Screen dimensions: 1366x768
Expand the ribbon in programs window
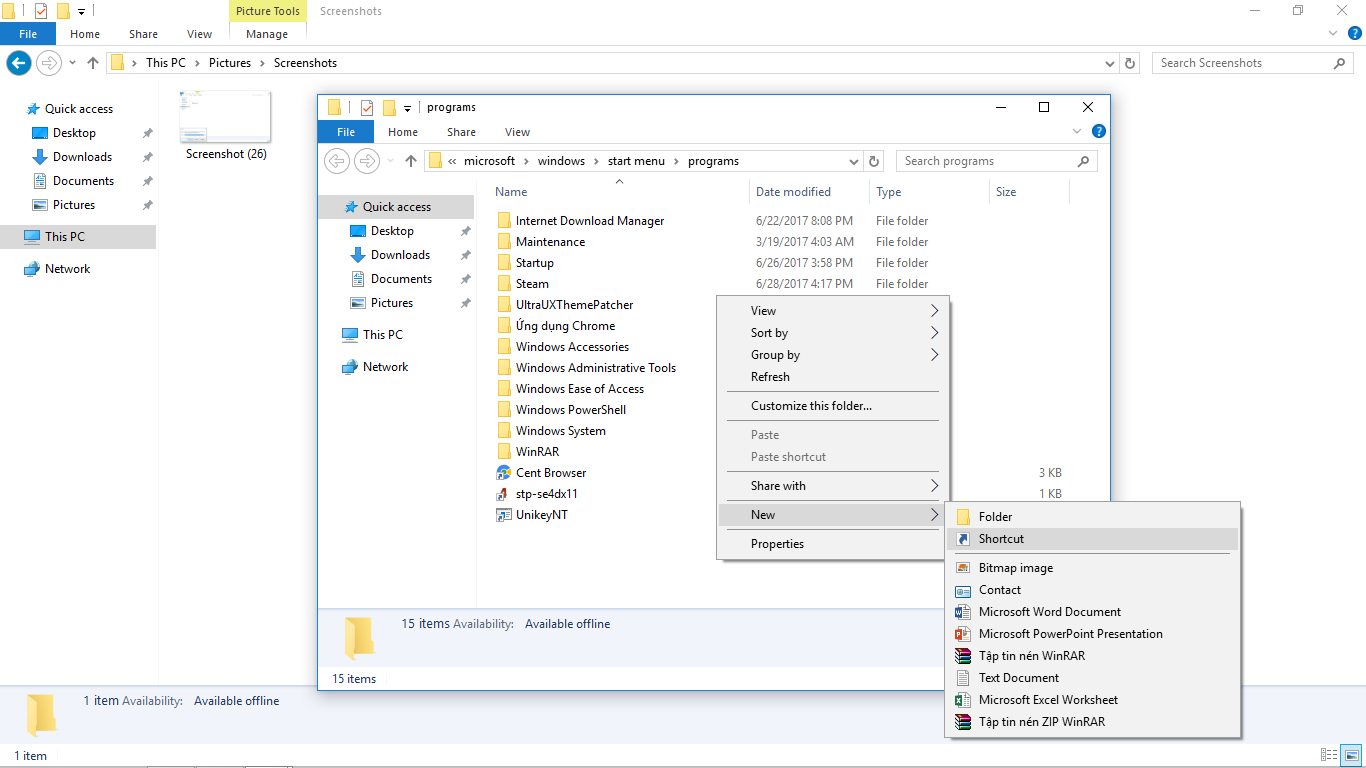click(1077, 132)
